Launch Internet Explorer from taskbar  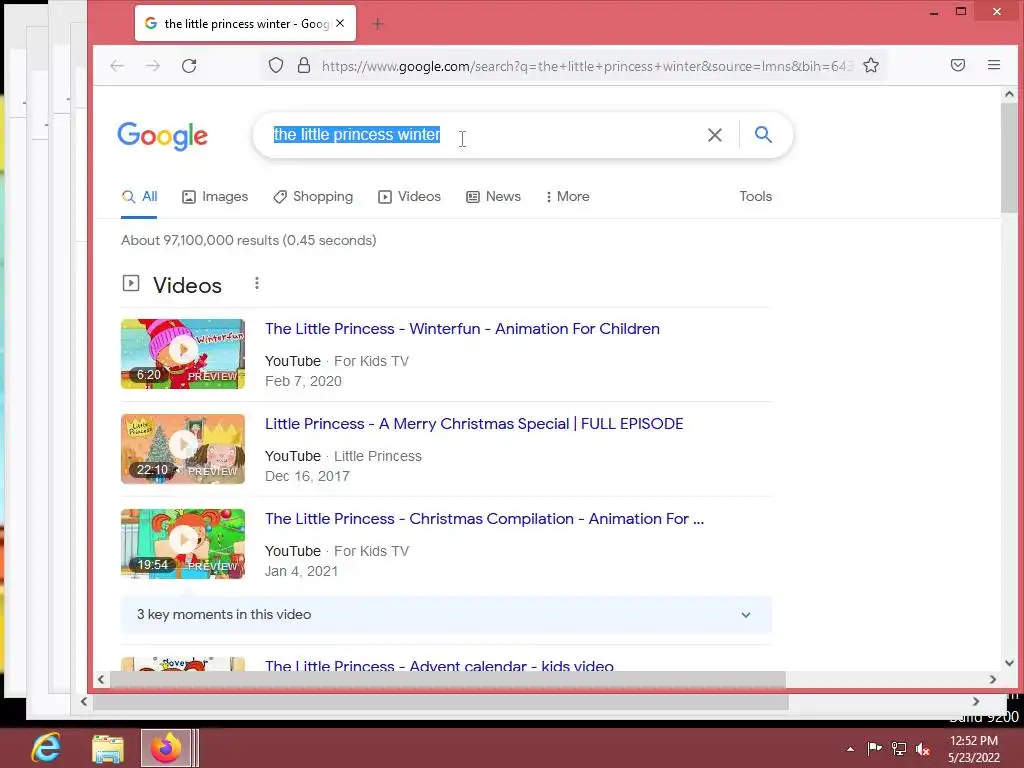pos(46,748)
